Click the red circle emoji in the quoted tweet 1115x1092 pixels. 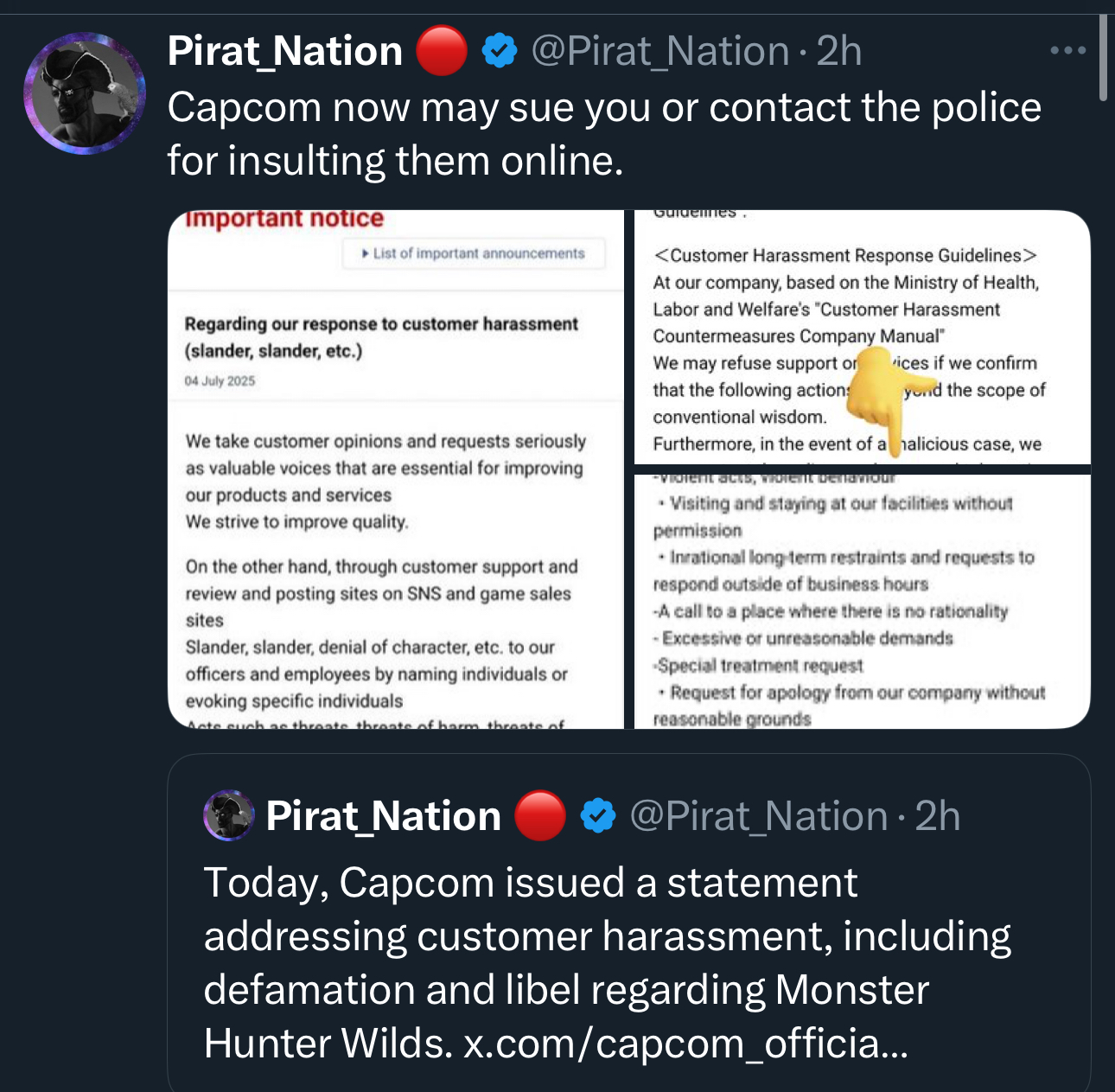point(539,816)
